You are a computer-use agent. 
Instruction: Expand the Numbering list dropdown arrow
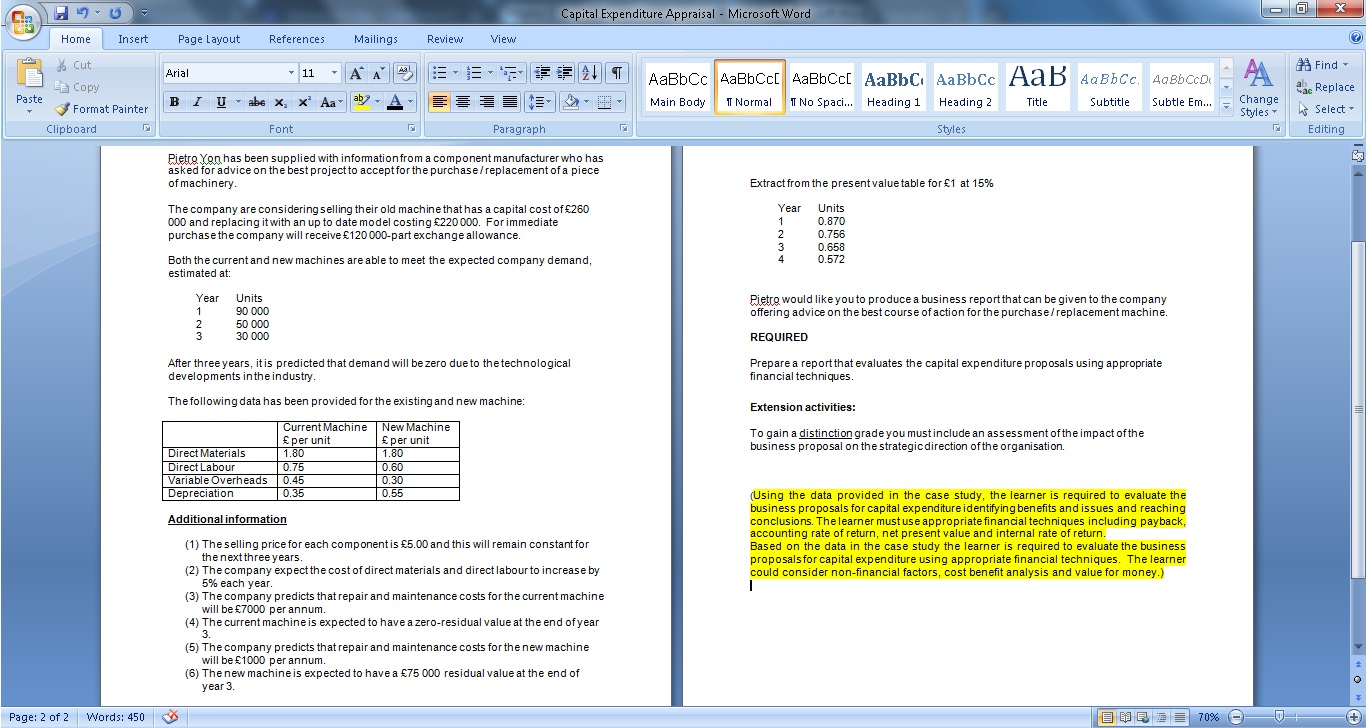point(489,73)
